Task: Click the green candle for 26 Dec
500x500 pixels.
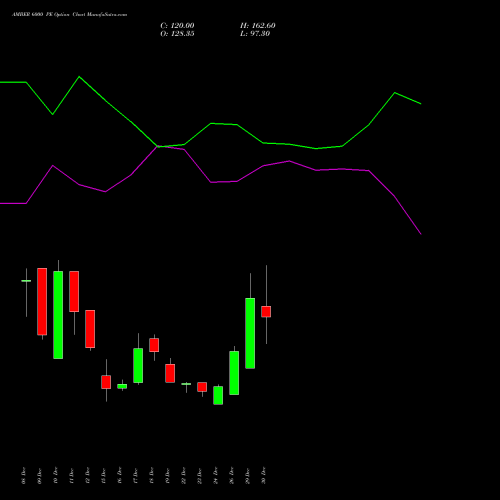Action: (x=234, y=373)
